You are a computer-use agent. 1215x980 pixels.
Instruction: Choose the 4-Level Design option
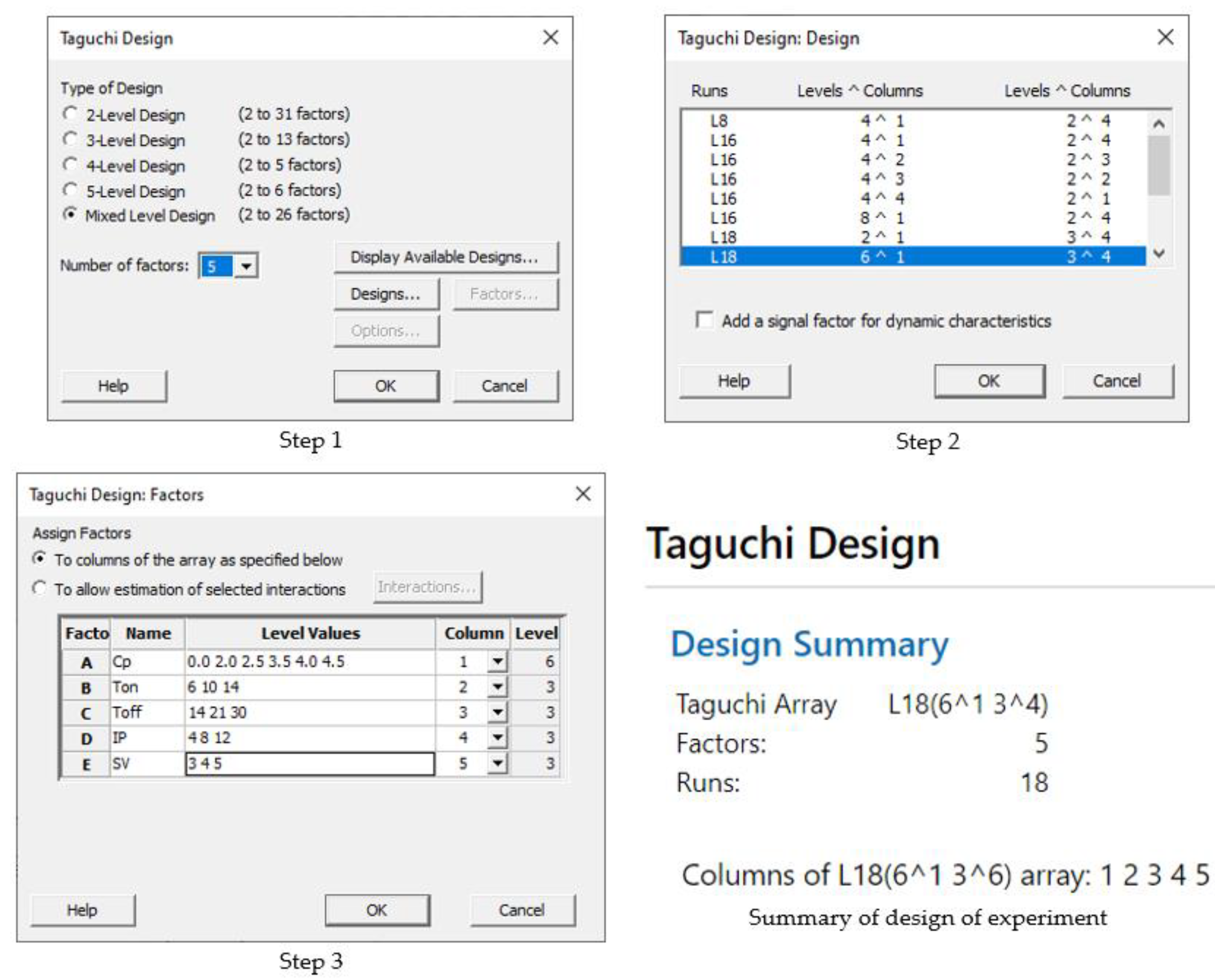70,165
